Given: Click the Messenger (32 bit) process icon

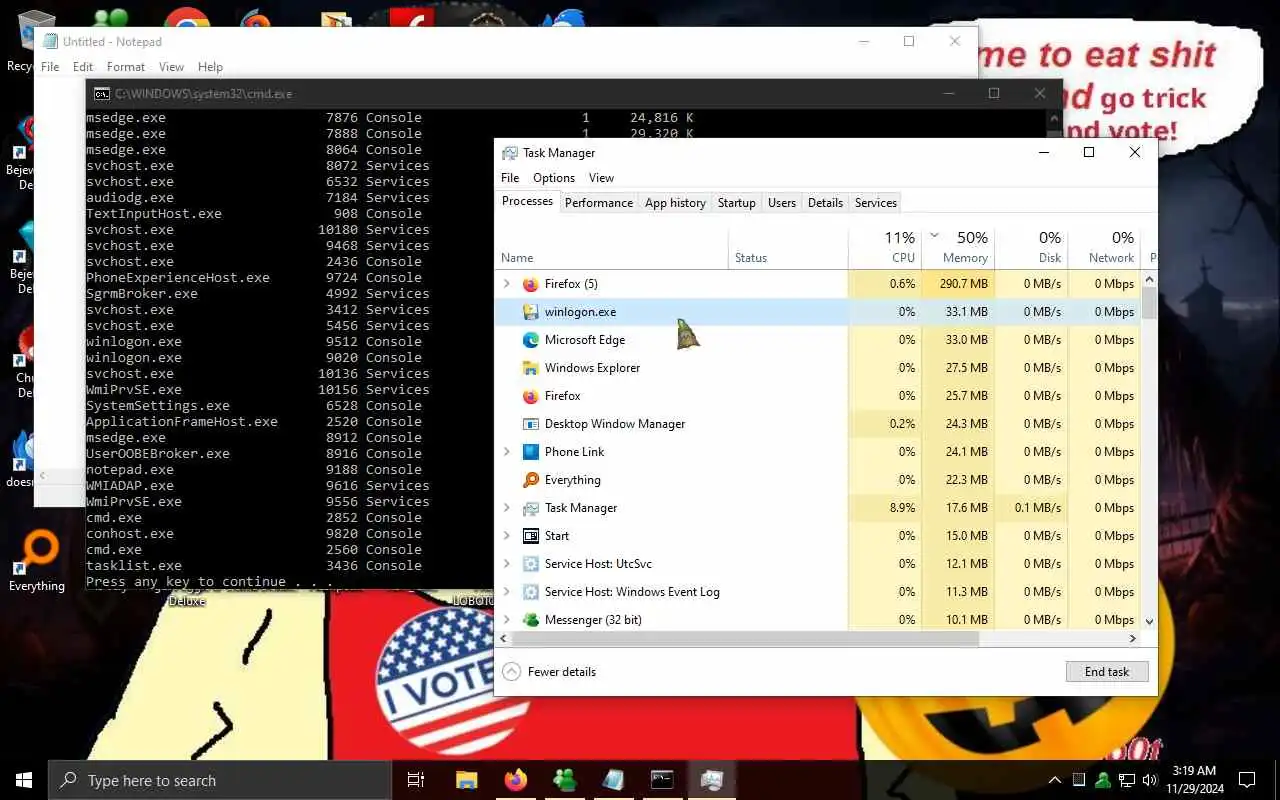Looking at the screenshot, I should coord(531,620).
